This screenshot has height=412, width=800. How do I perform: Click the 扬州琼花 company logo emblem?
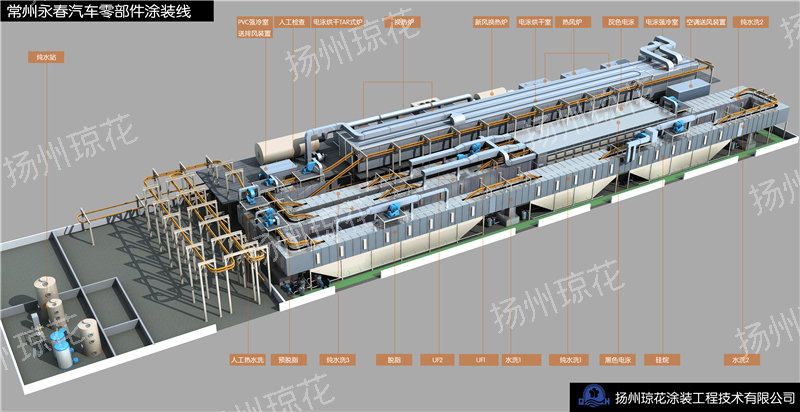595,398
